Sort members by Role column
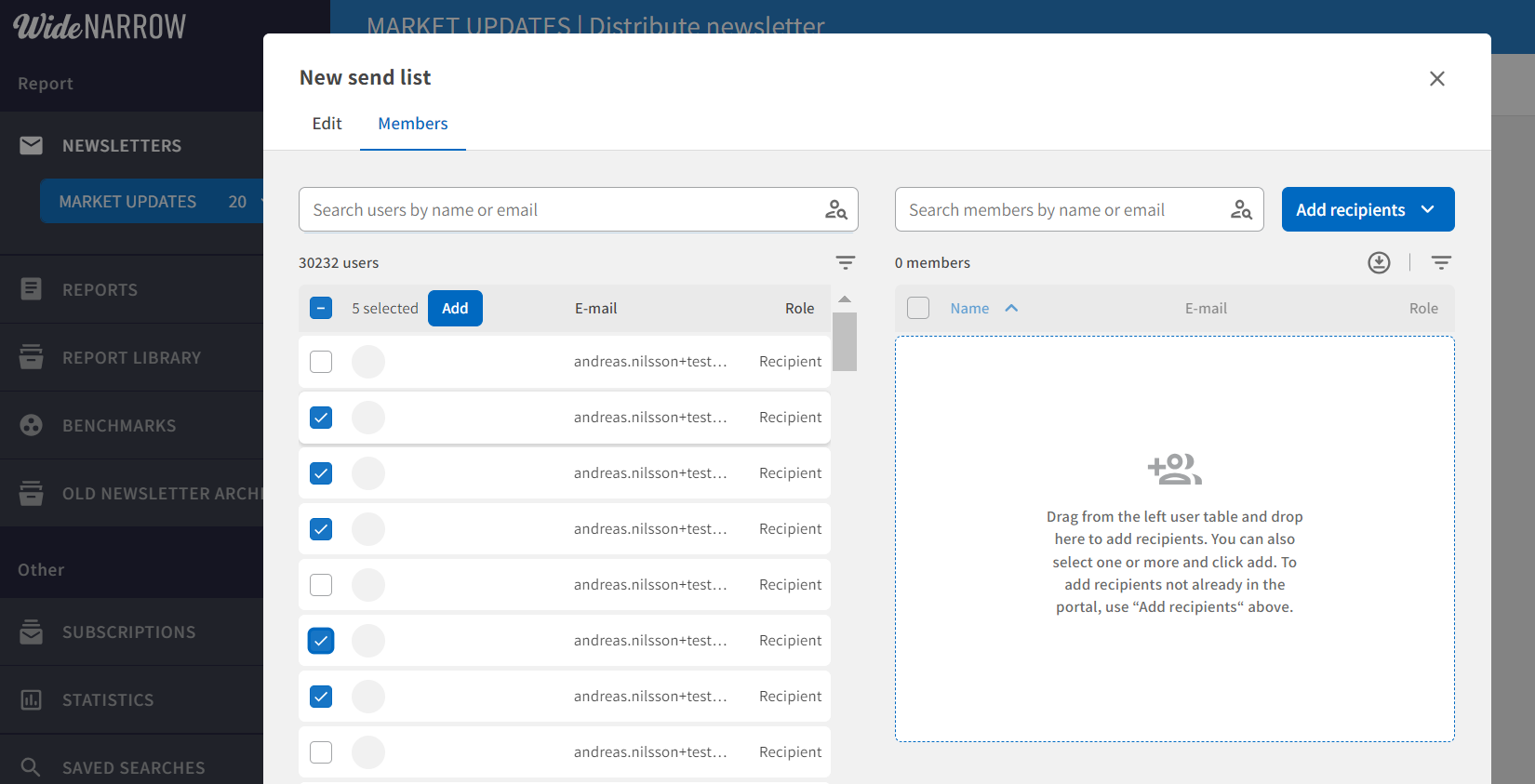Viewport: 1535px width, 784px height. point(1423,309)
